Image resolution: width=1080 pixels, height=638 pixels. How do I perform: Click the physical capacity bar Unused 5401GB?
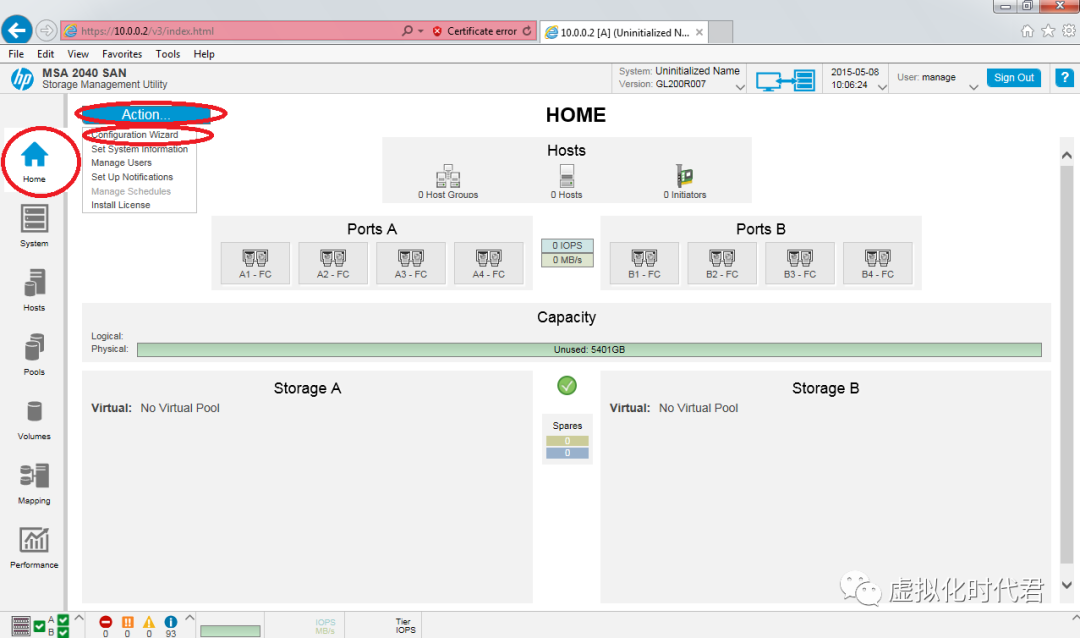pyautogui.click(x=589, y=350)
